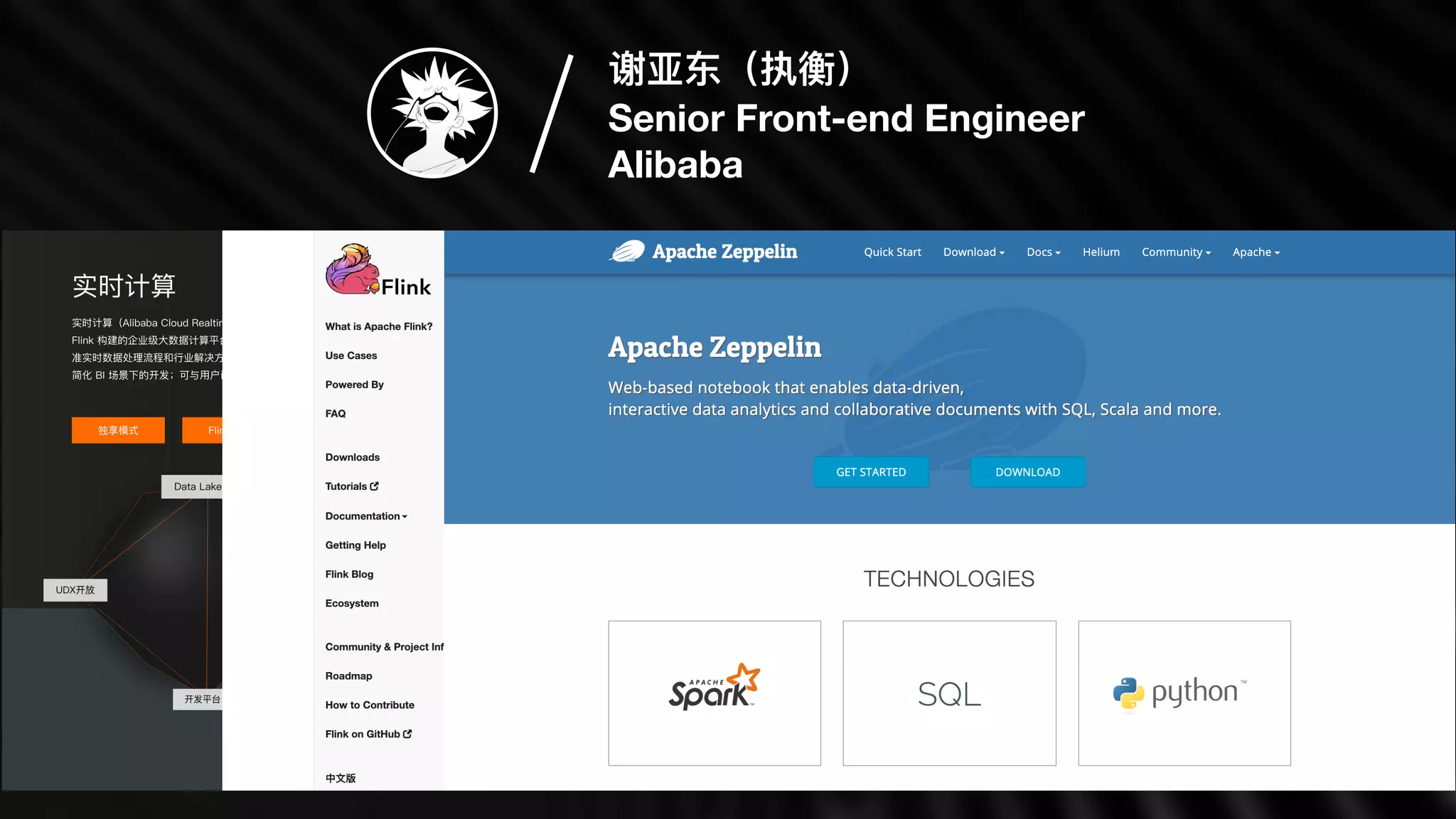Click the DOWNLOAD button
Screen dimensions: 1456x819
click(1028, 472)
